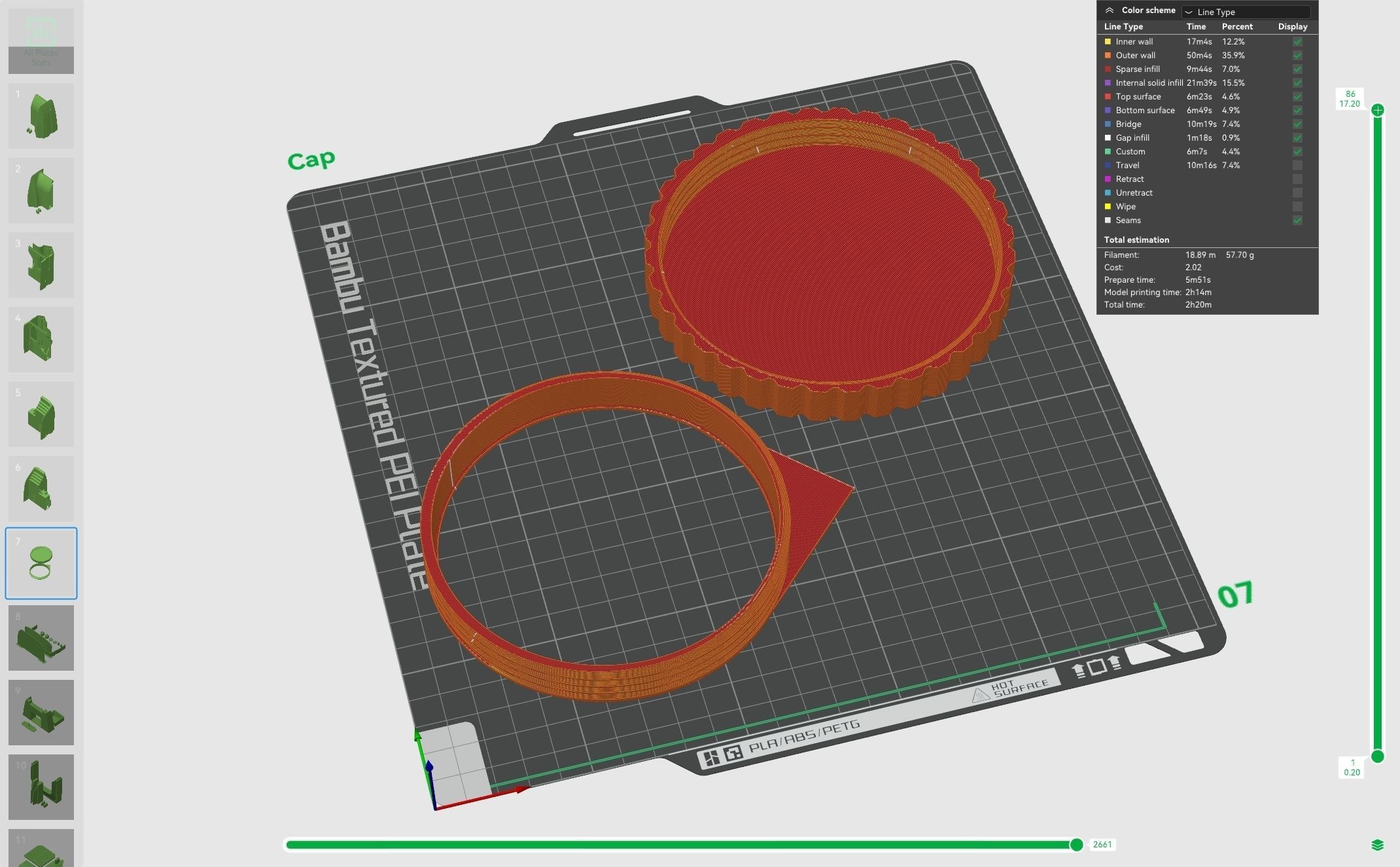Click the Sparse infill line type row

pos(1138,69)
